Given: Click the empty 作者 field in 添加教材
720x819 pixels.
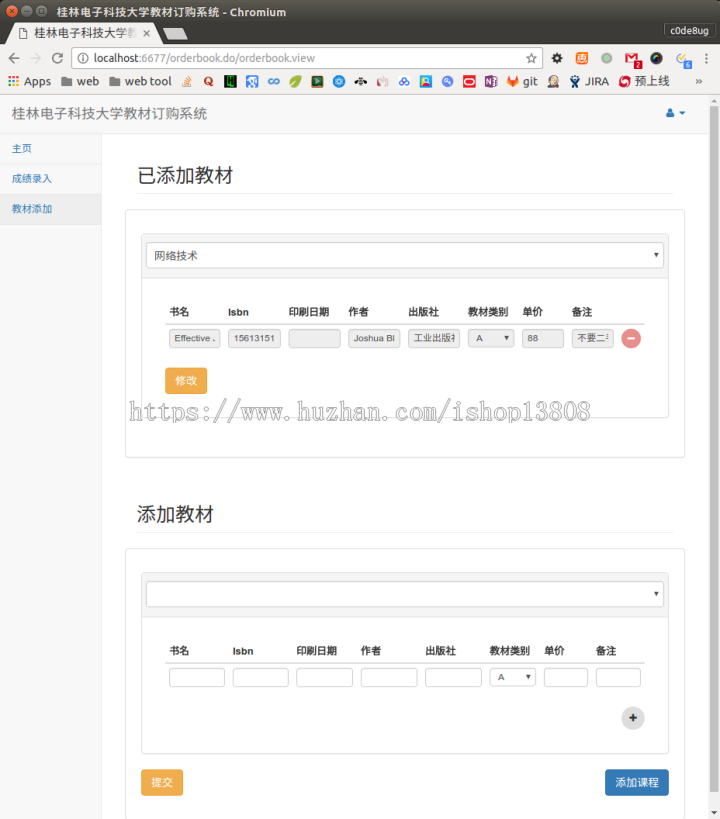Looking at the screenshot, I should (x=389, y=677).
